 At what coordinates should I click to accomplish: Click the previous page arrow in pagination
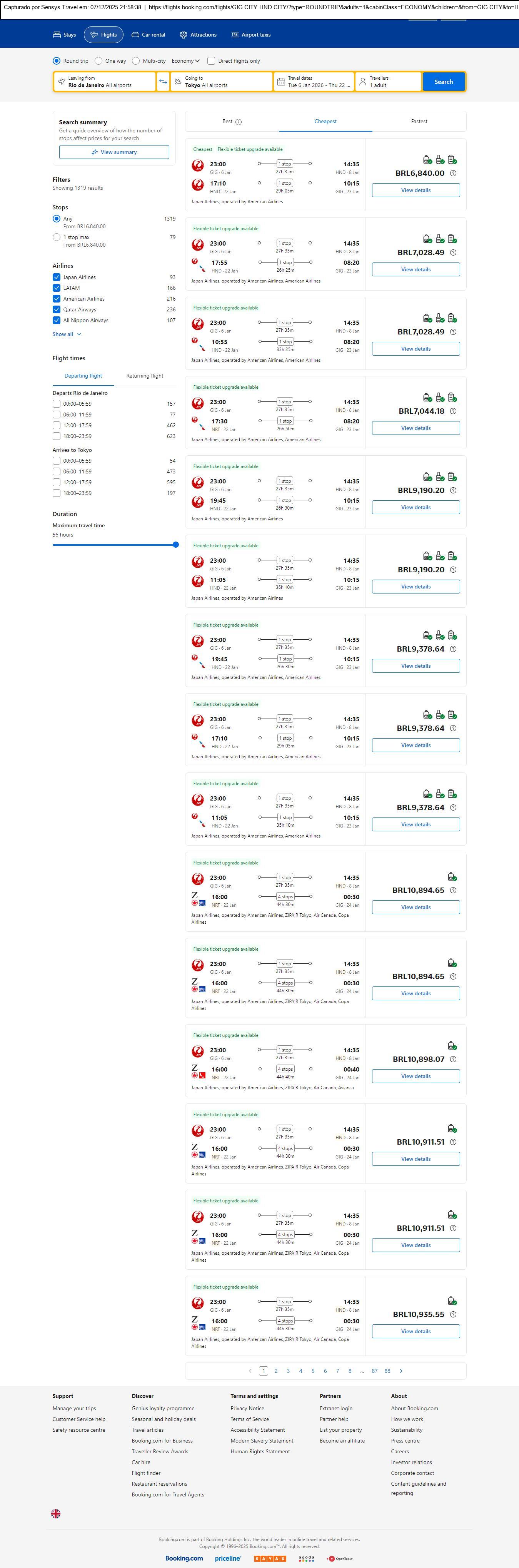click(x=250, y=1371)
